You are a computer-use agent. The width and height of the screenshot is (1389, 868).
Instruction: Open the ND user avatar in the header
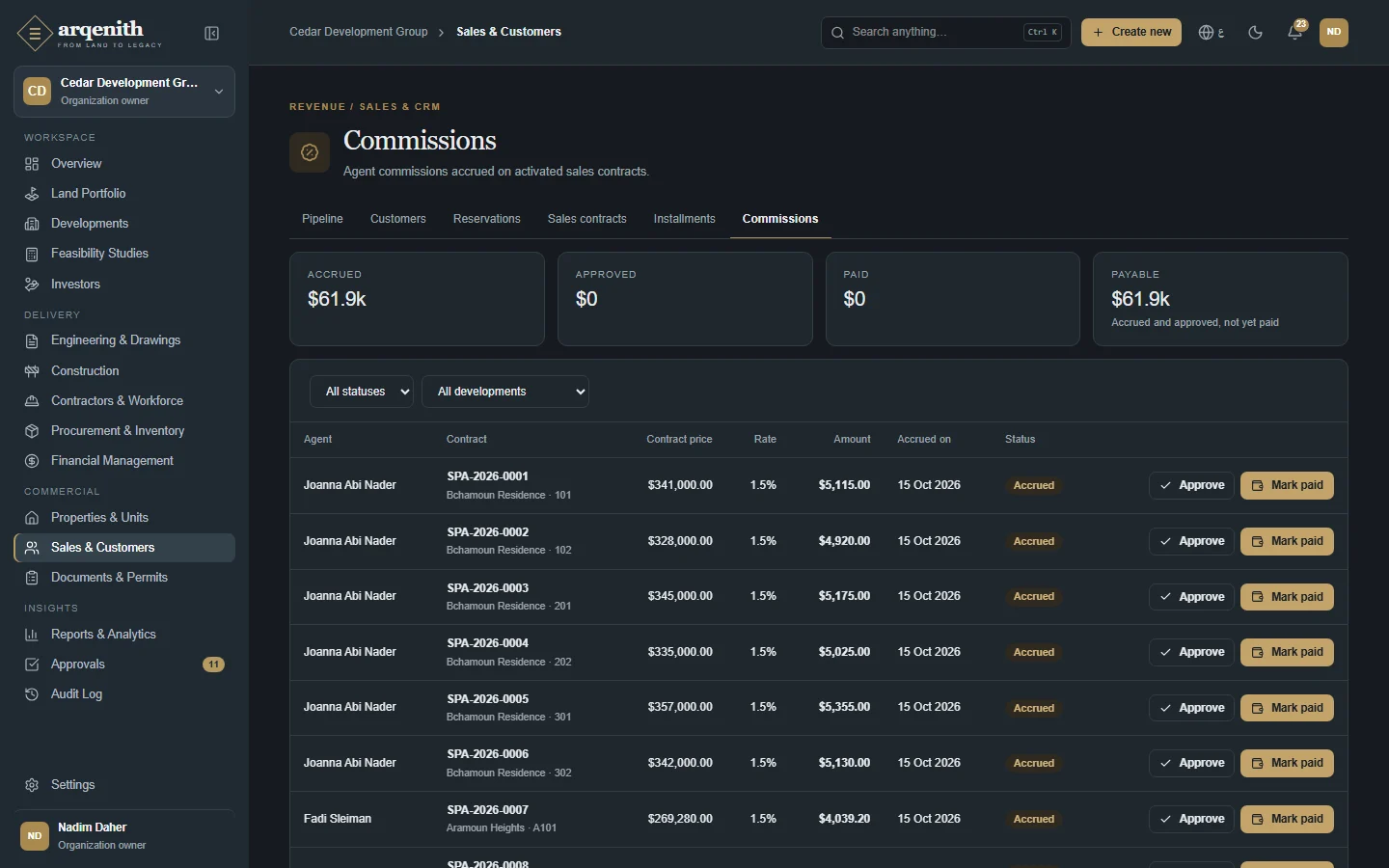(x=1334, y=32)
